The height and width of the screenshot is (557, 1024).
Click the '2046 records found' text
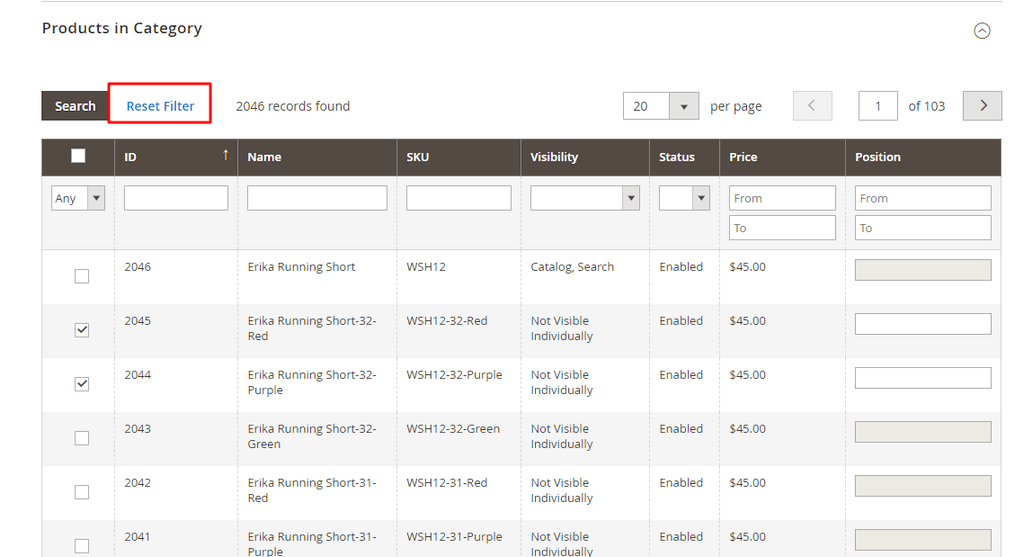293,106
